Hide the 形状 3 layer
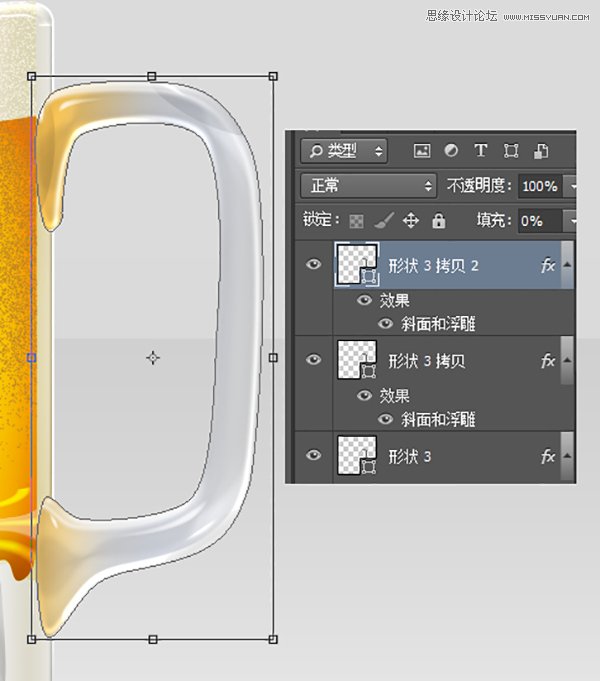The width and height of the screenshot is (600, 681). (313, 455)
